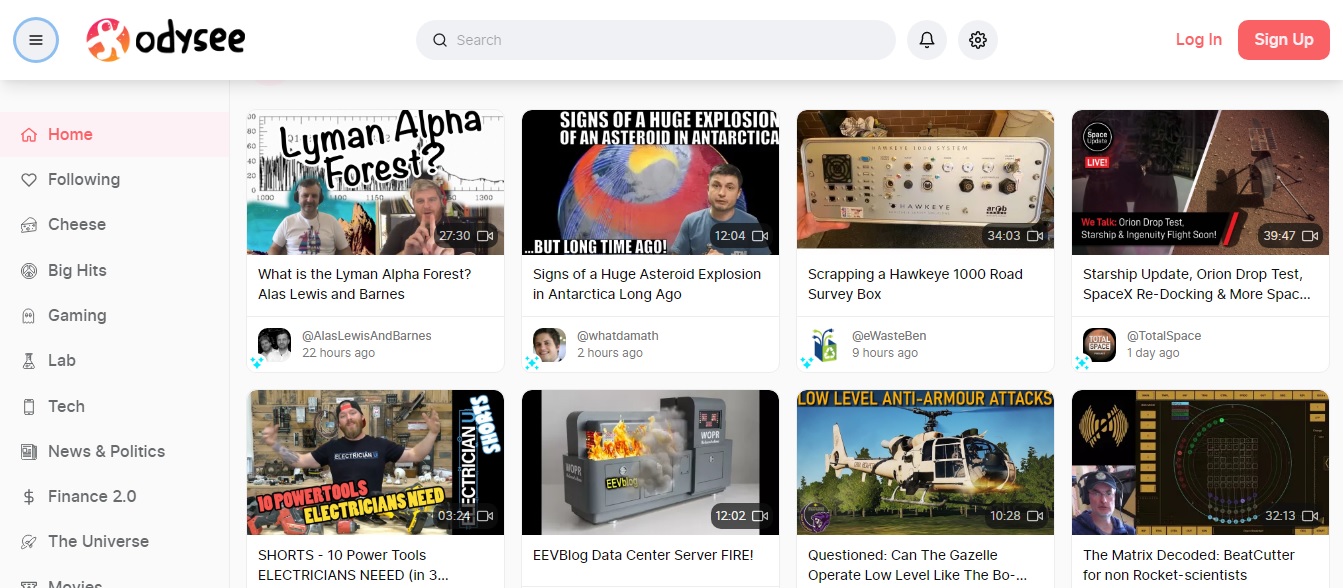Click the Home house icon

[29, 135]
